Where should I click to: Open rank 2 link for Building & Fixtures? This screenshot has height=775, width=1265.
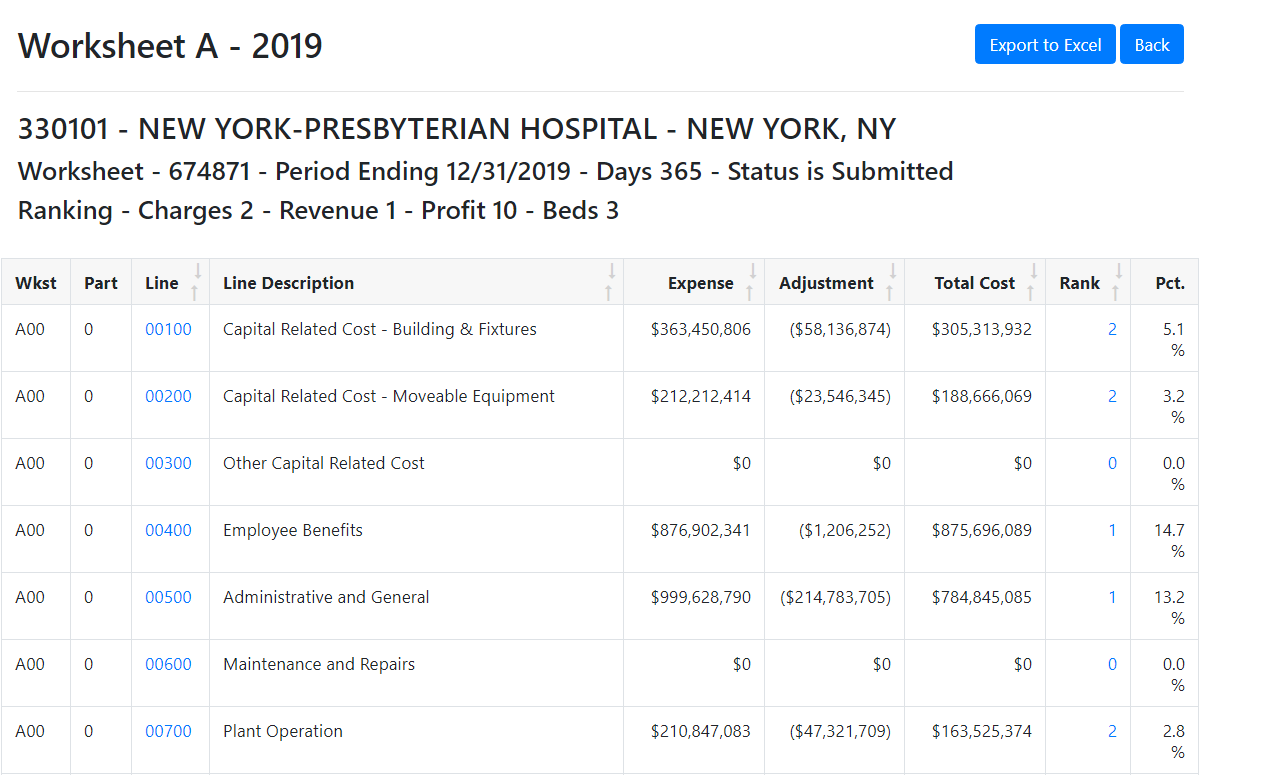pos(1112,329)
